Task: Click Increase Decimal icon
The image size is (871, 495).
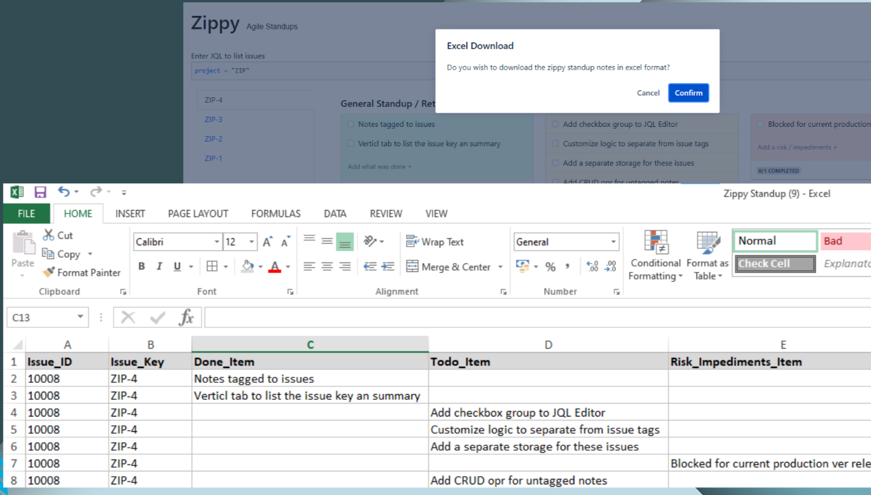Action: coord(592,267)
